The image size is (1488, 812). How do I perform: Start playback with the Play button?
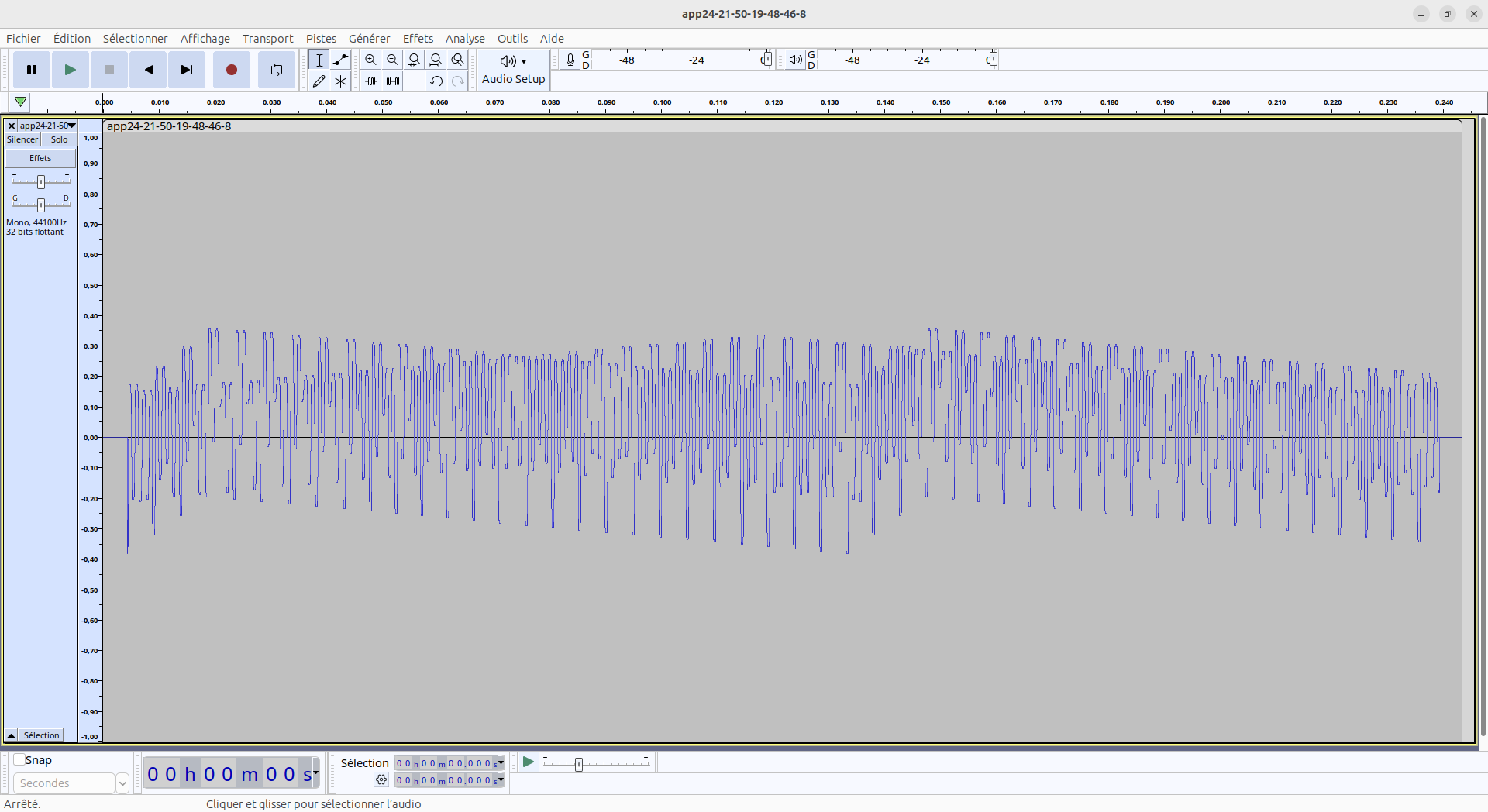[x=70, y=70]
